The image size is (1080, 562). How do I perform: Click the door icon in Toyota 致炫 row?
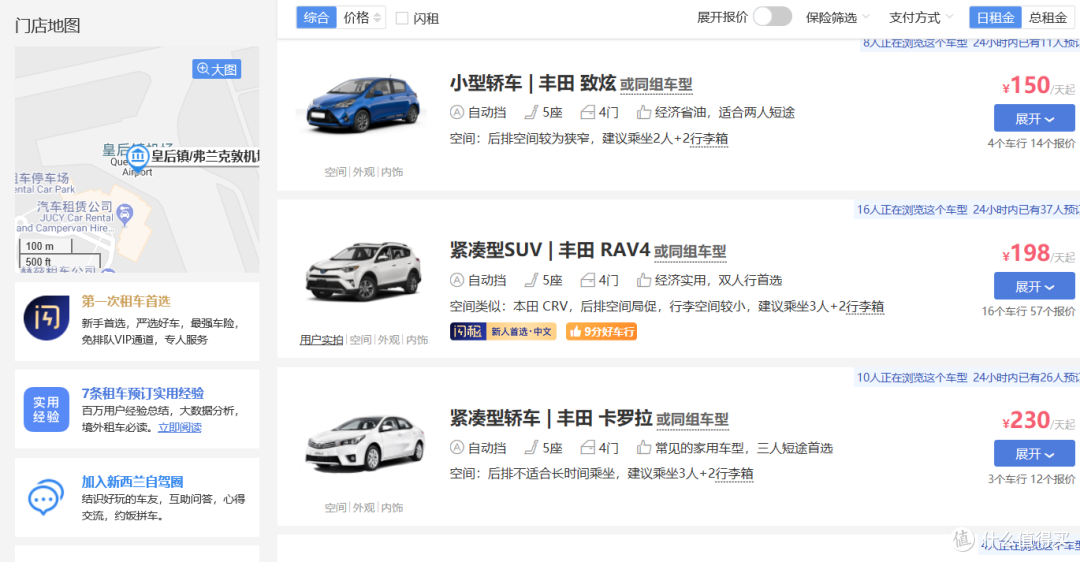click(588, 112)
